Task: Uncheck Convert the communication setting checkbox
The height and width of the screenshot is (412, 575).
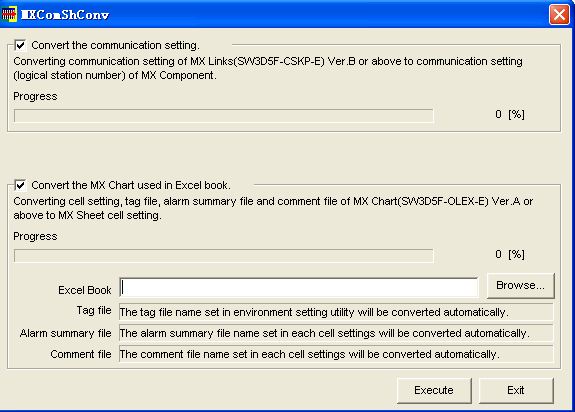Action: pos(20,45)
